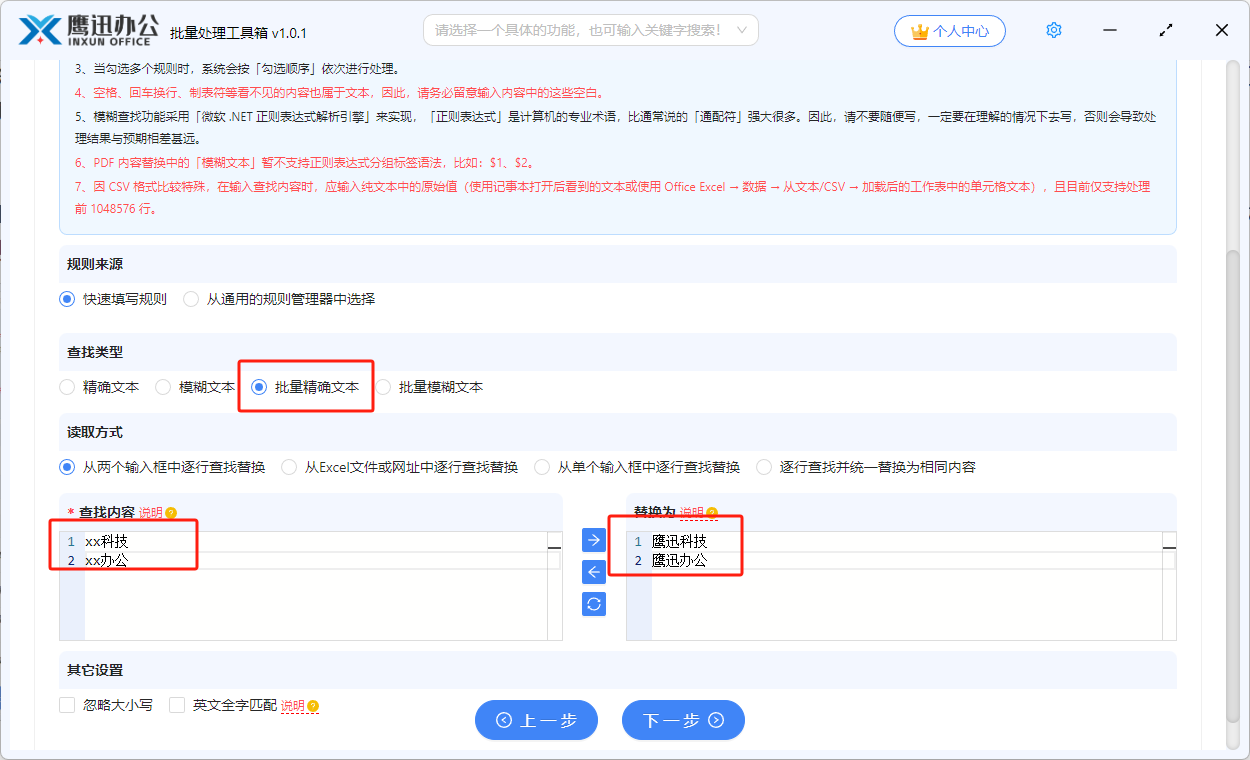This screenshot has height=760, width=1250.
Task: Click the circular swap icon between find and replace
Action: pyautogui.click(x=593, y=603)
